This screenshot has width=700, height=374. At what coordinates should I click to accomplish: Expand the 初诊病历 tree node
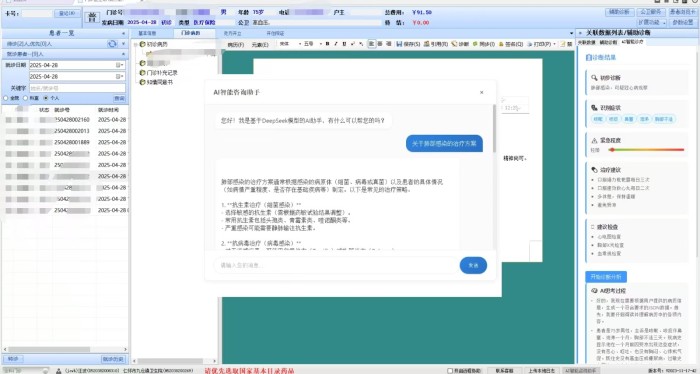coord(135,44)
